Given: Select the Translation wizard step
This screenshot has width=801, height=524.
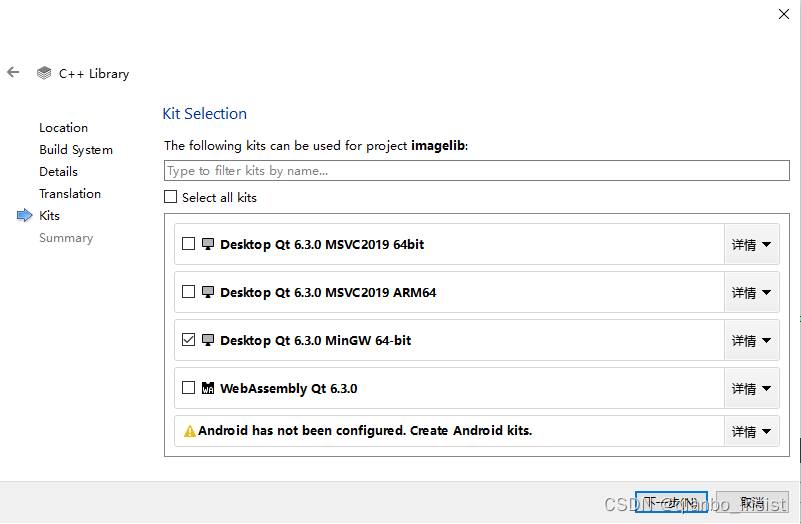Looking at the screenshot, I should coord(70,194).
